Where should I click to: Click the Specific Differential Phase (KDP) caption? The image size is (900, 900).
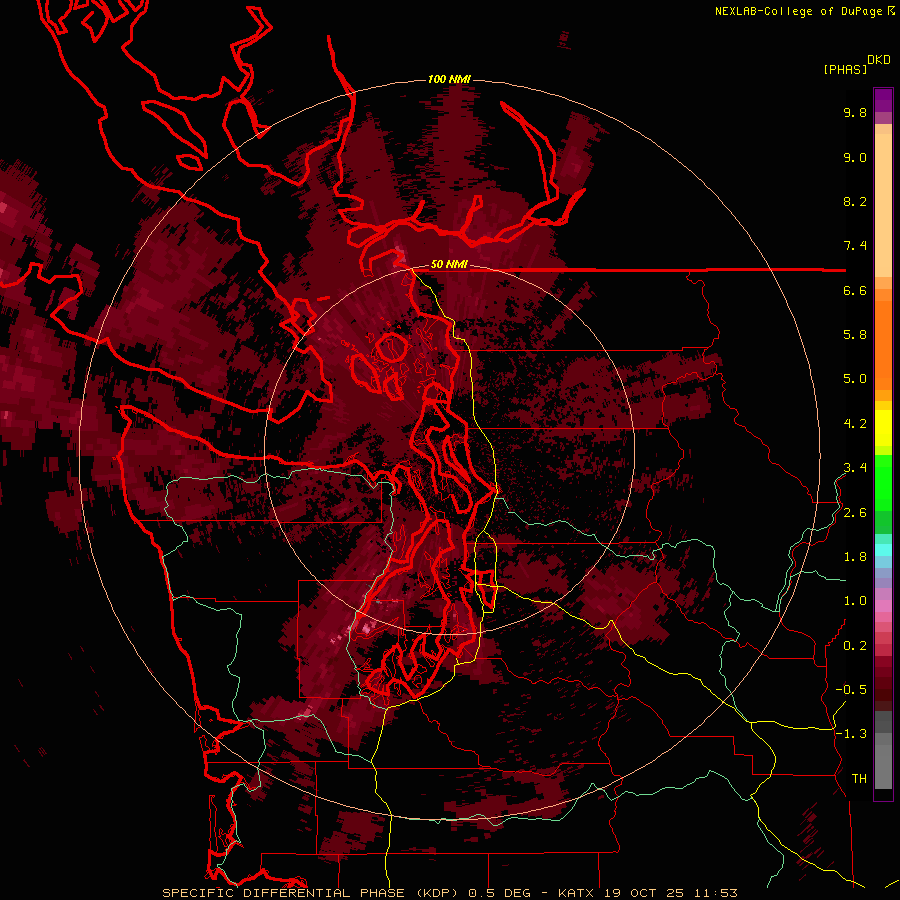[x=311, y=893]
